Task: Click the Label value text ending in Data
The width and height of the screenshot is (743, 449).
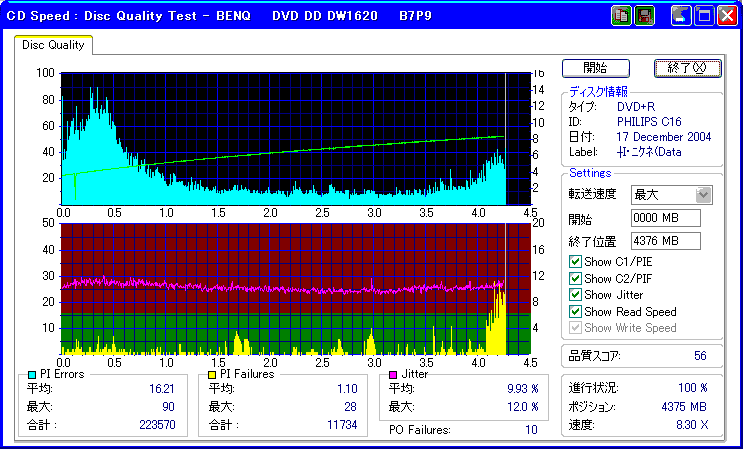Action: (649, 152)
